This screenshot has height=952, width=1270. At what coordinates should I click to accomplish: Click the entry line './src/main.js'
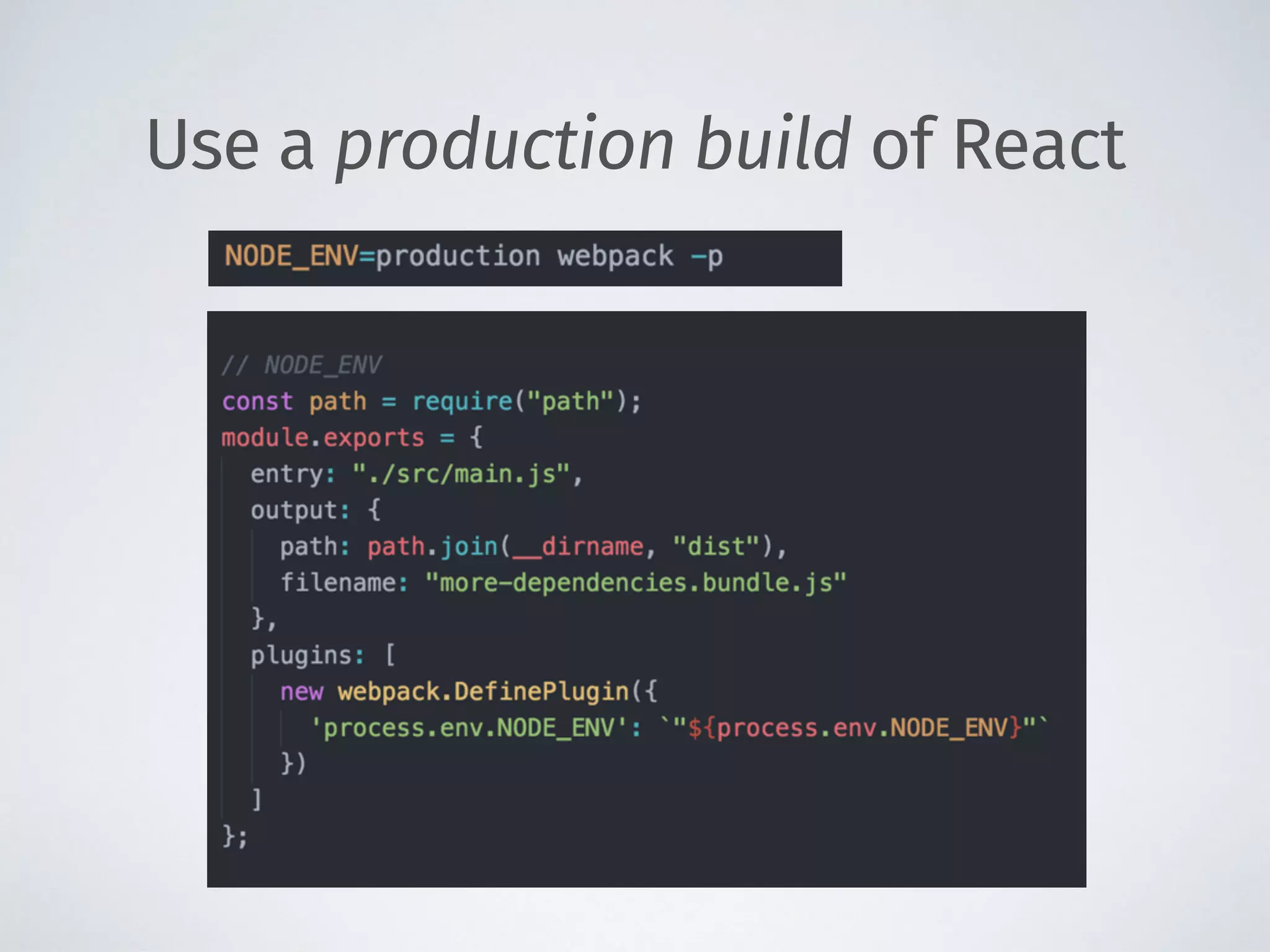[x=417, y=474]
